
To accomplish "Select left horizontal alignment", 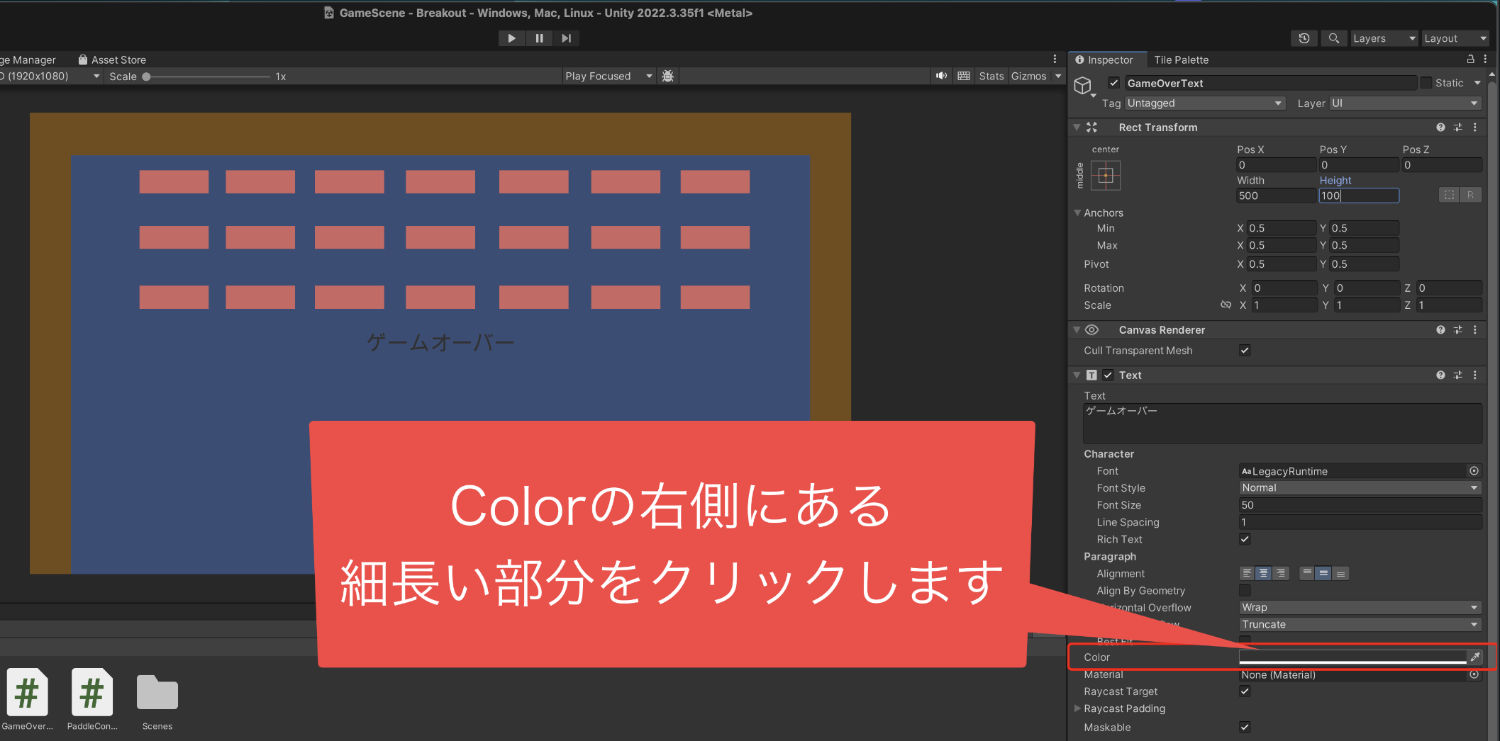I will coord(1247,573).
